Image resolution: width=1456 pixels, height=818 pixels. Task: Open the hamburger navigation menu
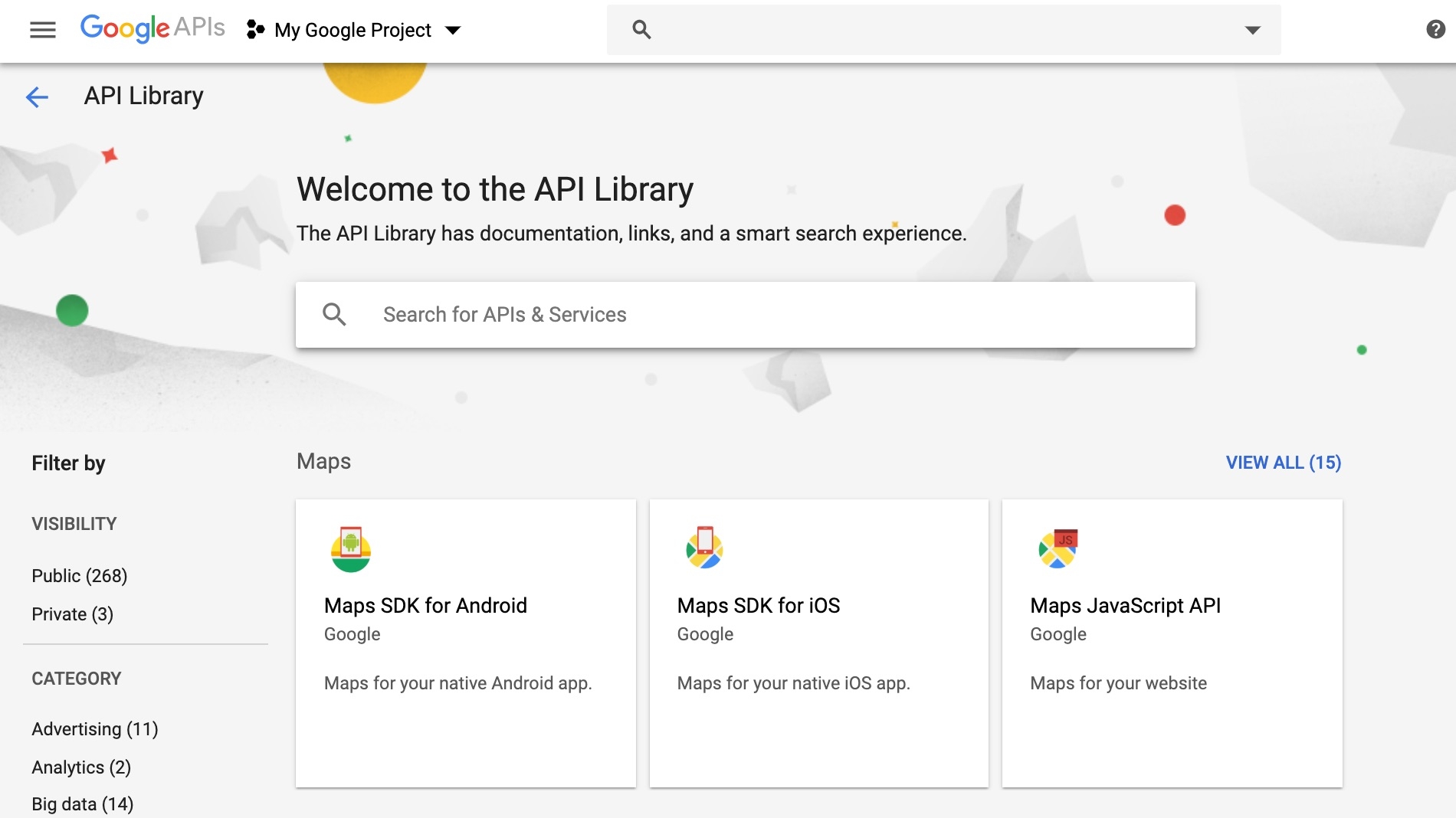click(43, 30)
